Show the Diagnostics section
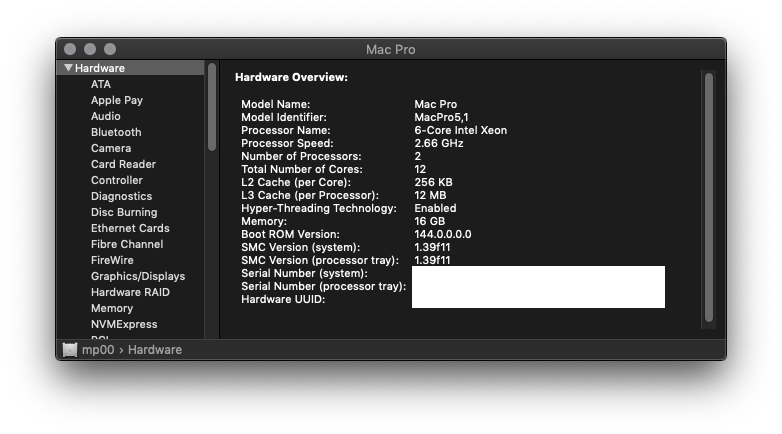782x434 pixels. click(121, 196)
